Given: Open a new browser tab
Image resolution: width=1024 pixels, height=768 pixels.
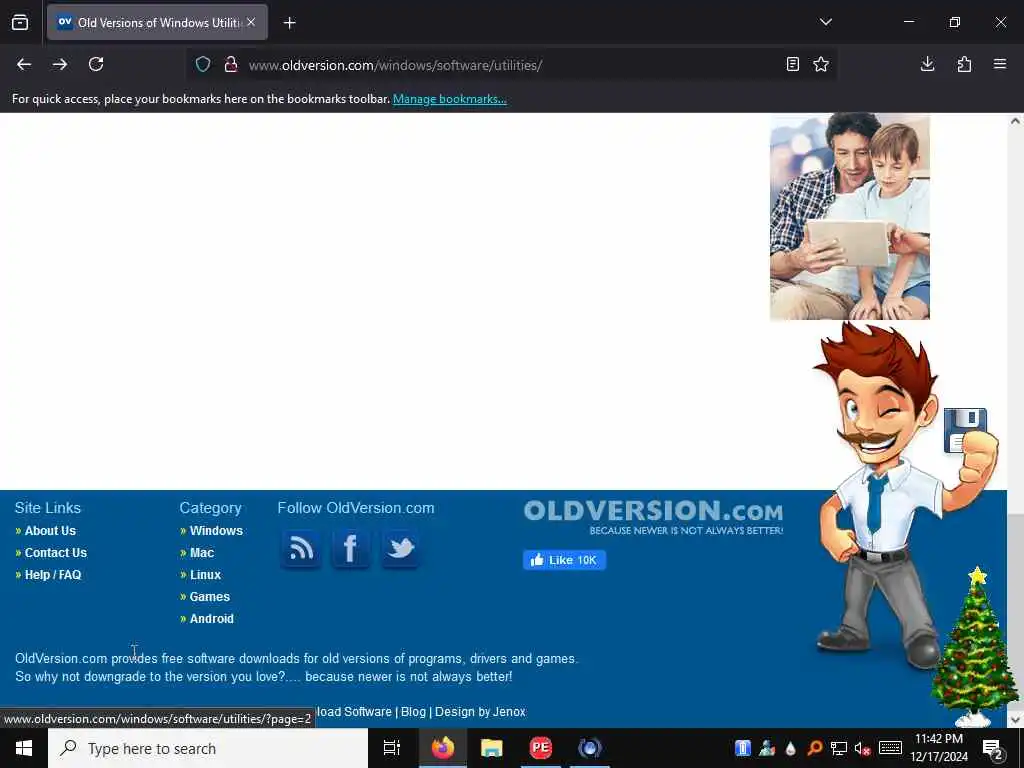Looking at the screenshot, I should [x=290, y=23].
